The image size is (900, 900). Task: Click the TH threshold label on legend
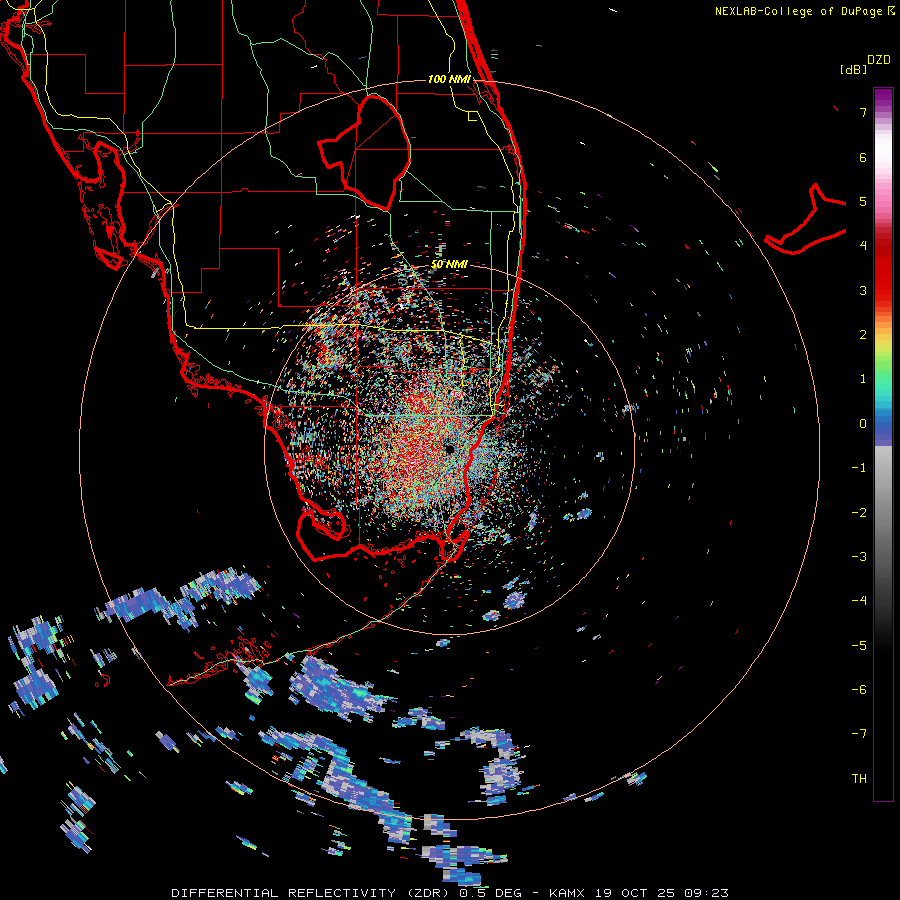pos(859,779)
